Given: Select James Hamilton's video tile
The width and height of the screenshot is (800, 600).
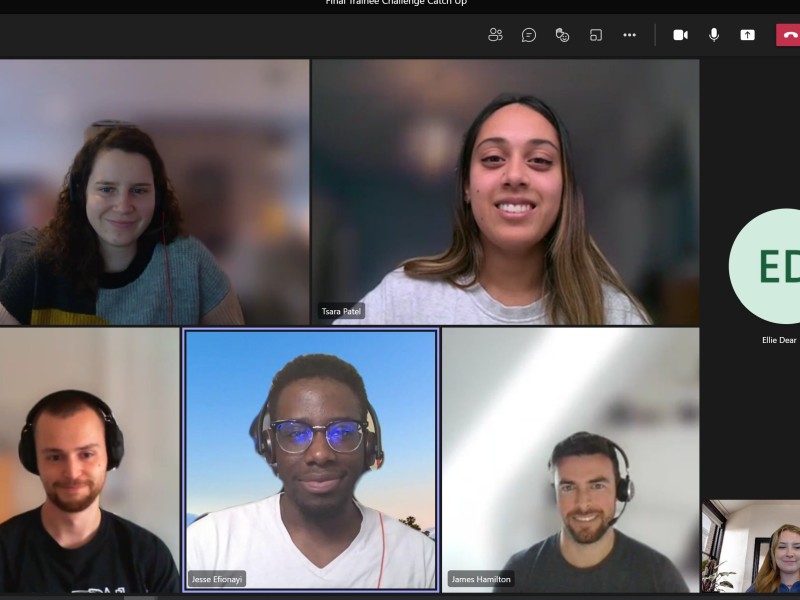Looking at the screenshot, I should pyautogui.click(x=570, y=460).
